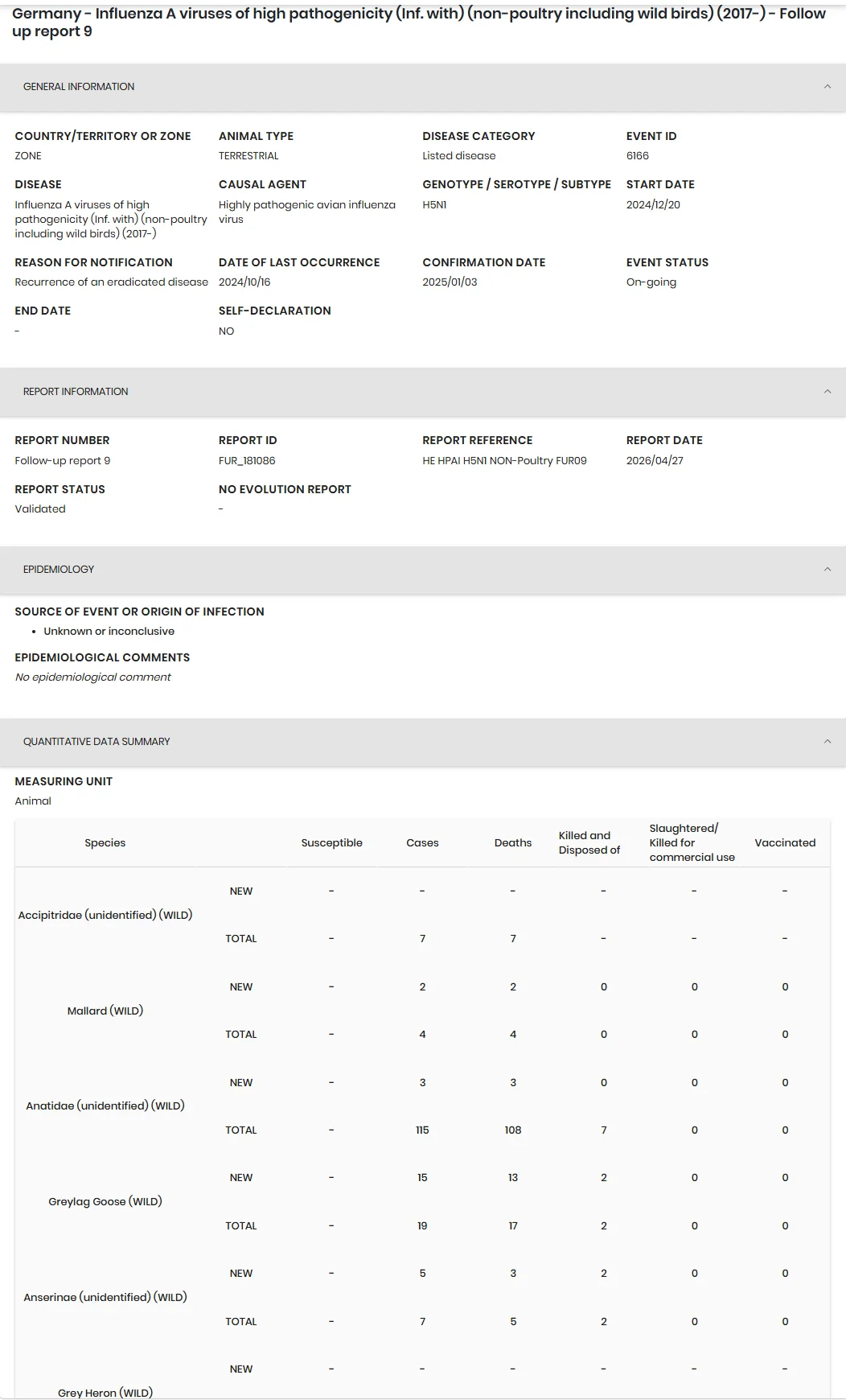Click the Grey Heron (WILD) species row
Viewport: 846px width, 1400px height.
105,1393
